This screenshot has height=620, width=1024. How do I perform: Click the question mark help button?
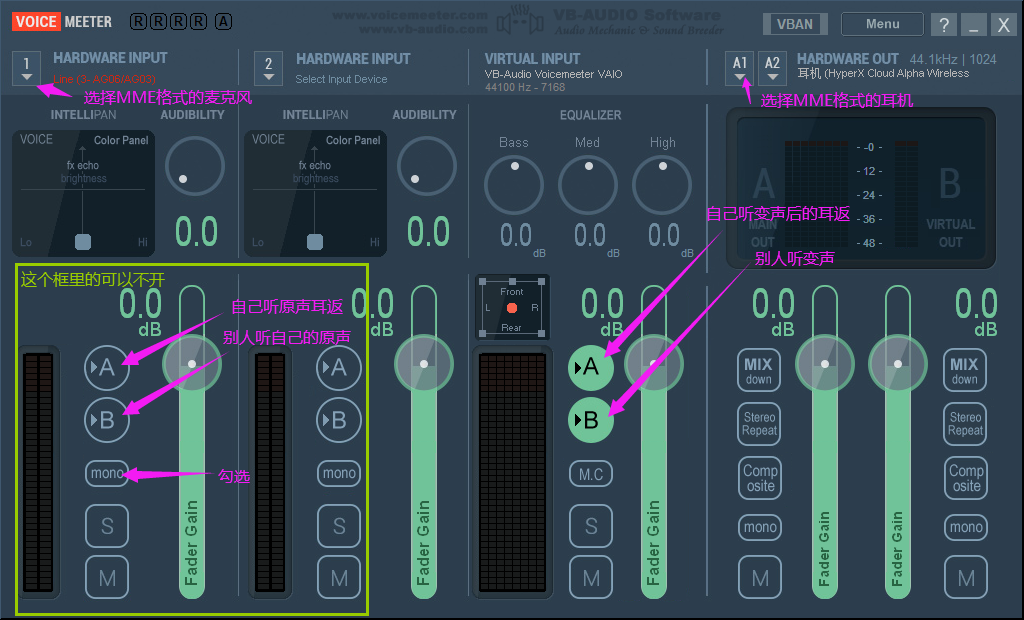[944, 25]
